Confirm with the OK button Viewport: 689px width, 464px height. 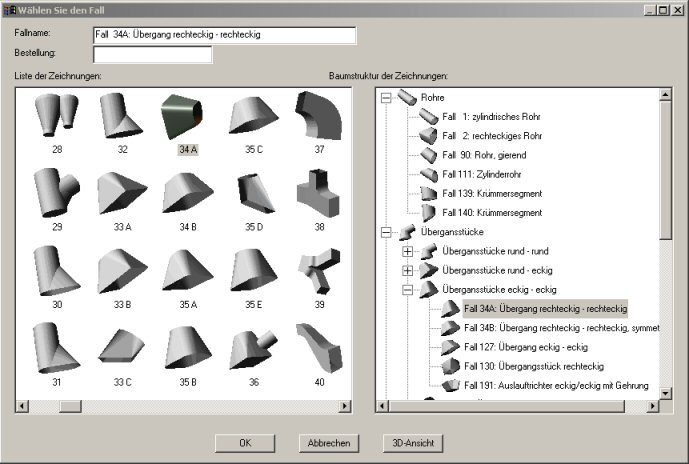click(x=245, y=443)
